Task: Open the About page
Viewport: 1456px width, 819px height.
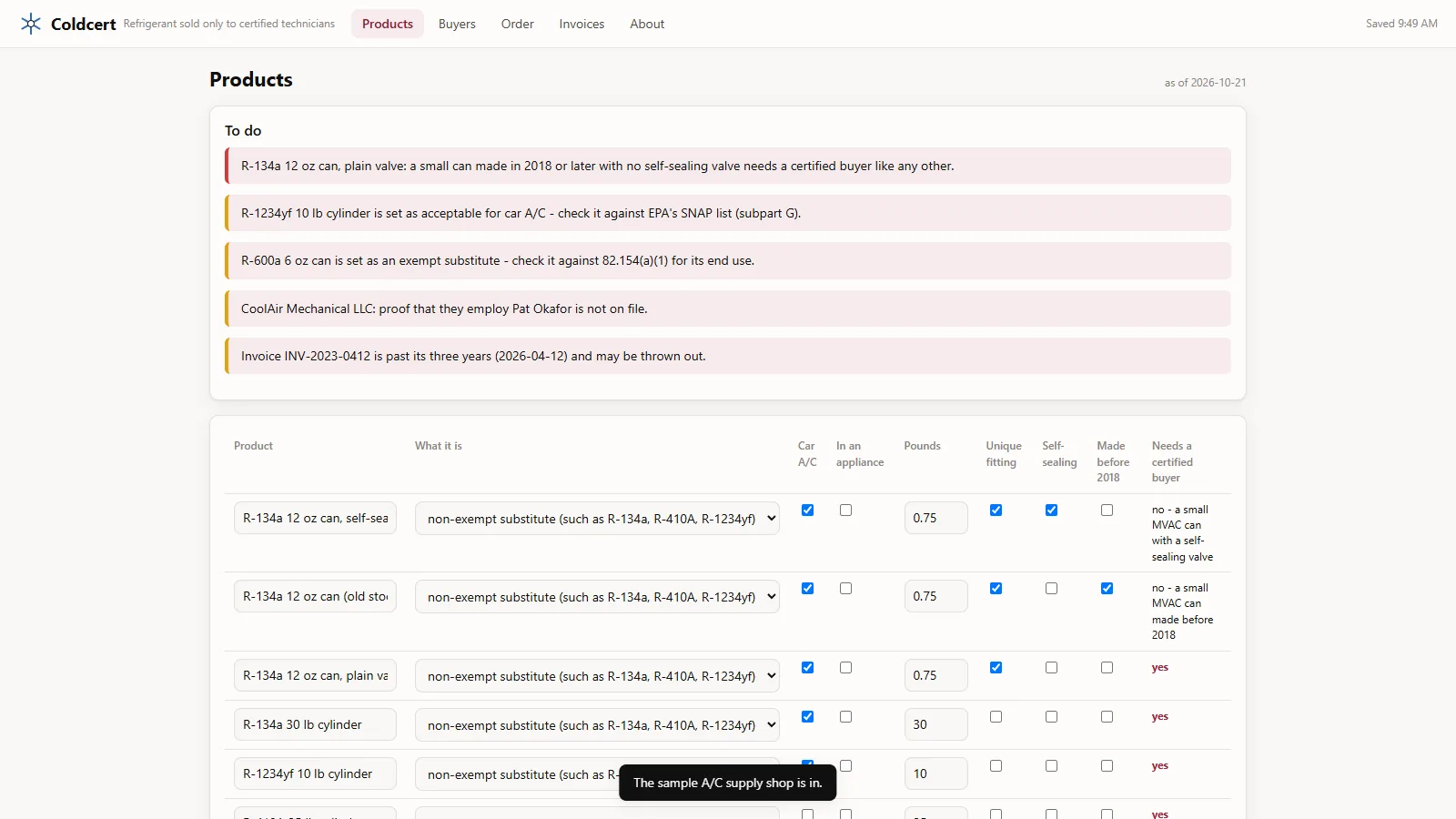Action: coord(647,24)
